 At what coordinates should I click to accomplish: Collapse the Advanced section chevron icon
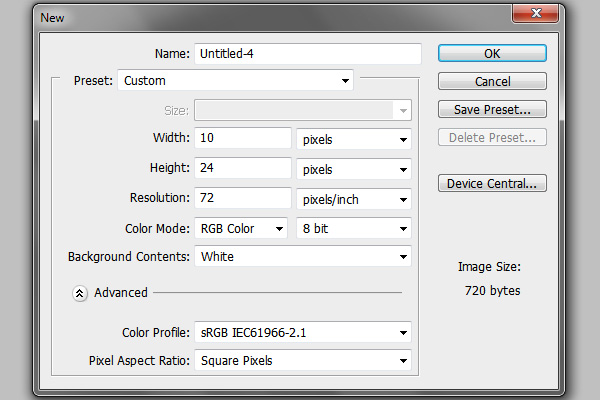80,293
